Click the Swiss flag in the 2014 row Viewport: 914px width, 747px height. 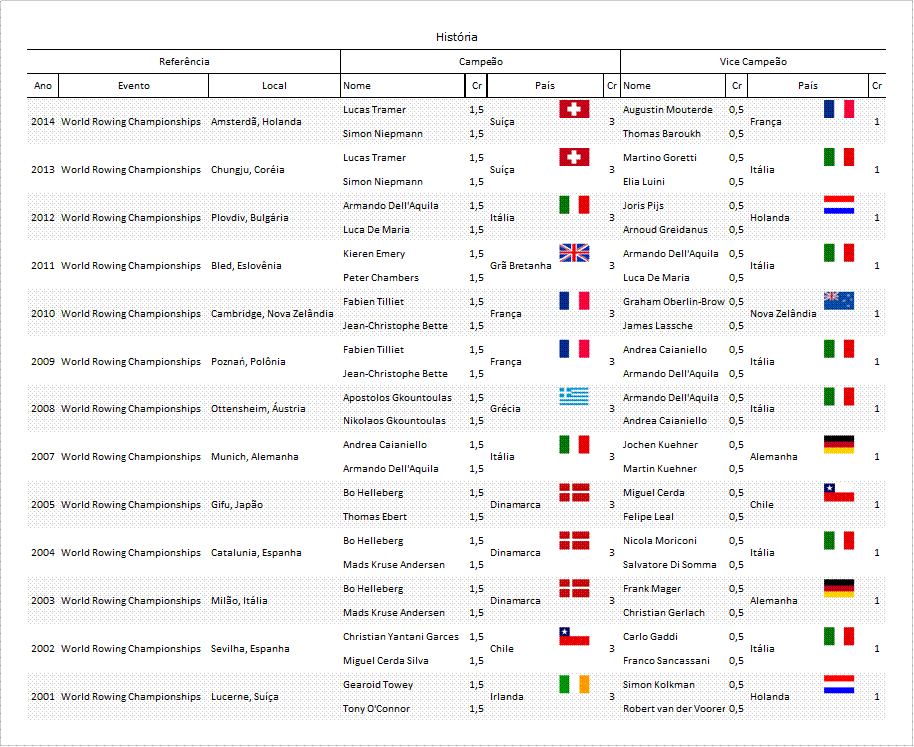pos(574,109)
